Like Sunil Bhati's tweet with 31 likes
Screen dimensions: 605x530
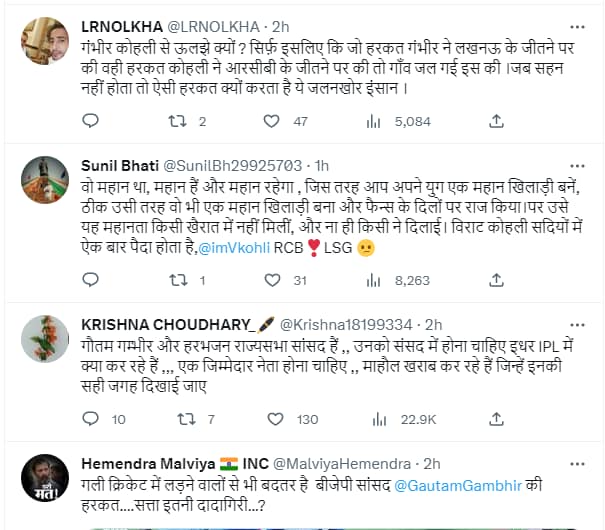[272, 280]
